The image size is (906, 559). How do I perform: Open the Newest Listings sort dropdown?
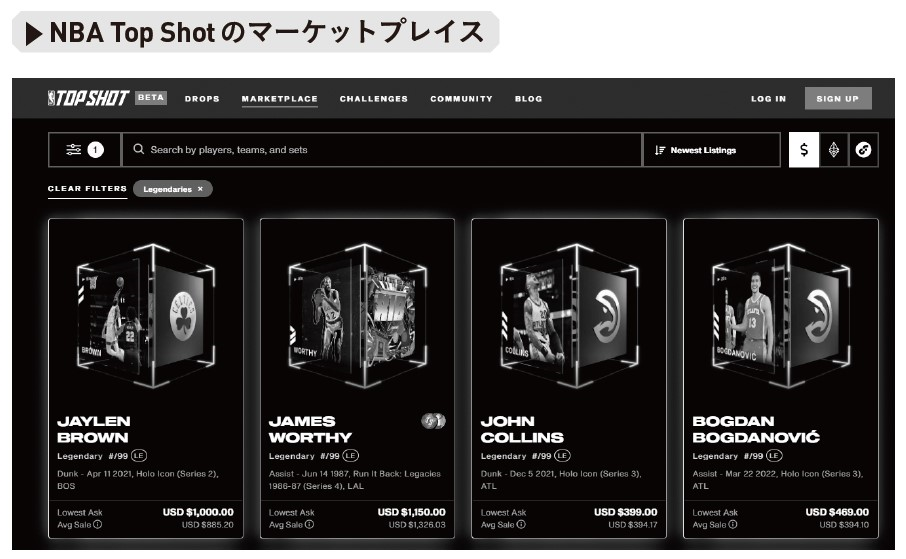point(711,150)
